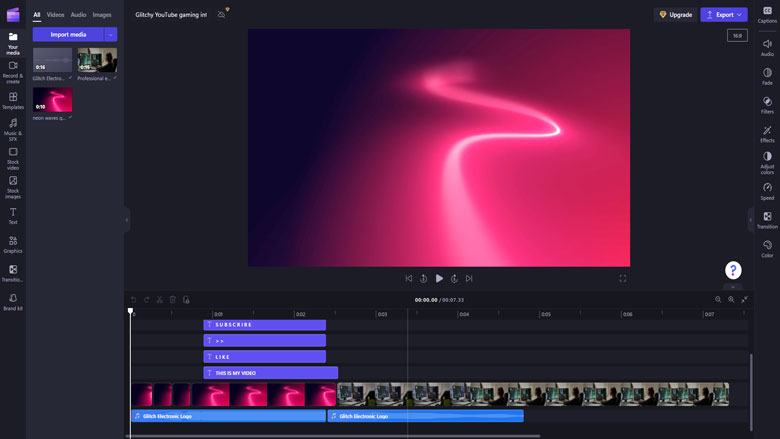Click the 0:04 mark on timeline ruler
The image size is (780, 439).
click(464, 314)
